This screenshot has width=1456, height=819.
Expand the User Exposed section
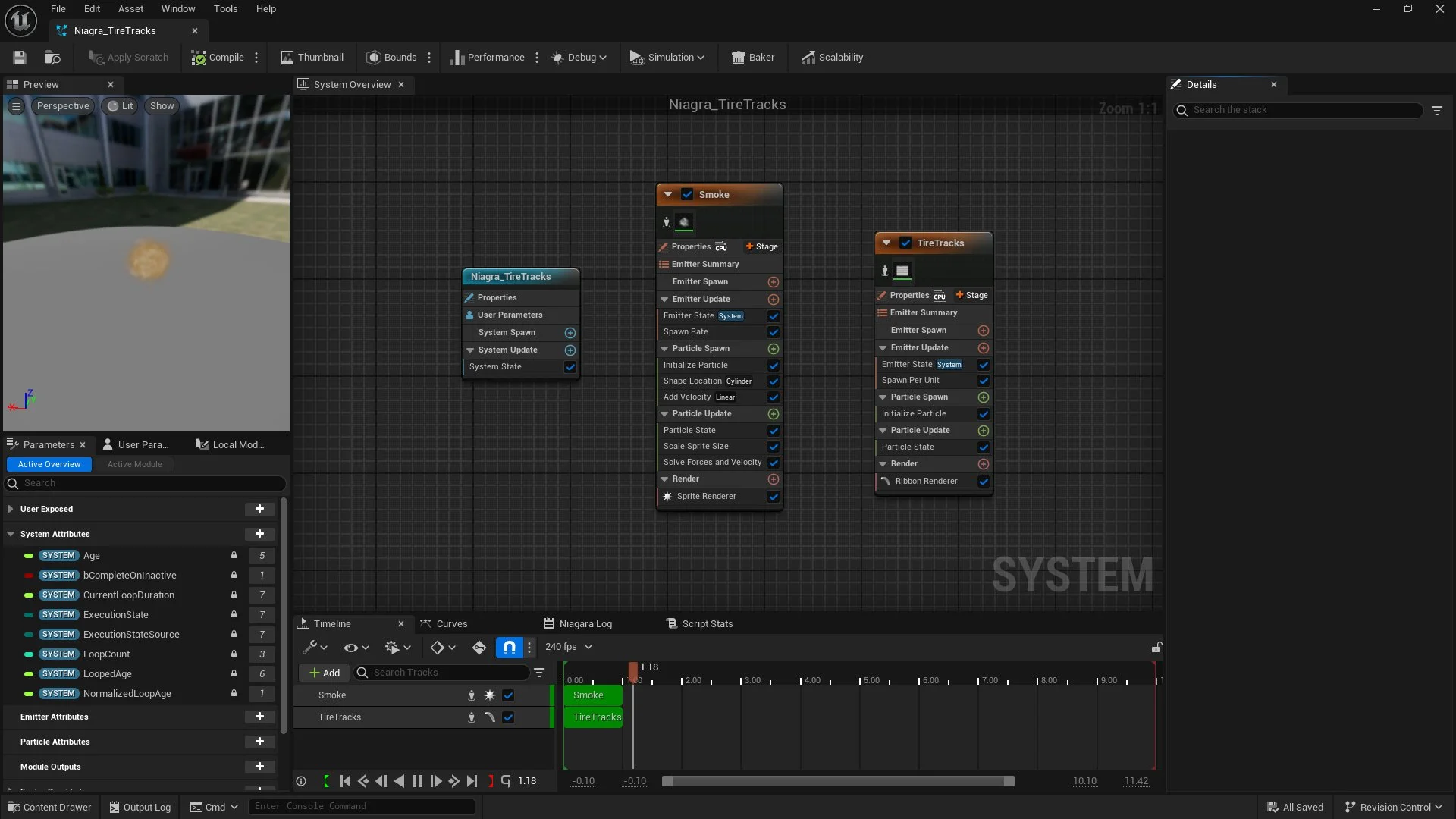click(11, 509)
